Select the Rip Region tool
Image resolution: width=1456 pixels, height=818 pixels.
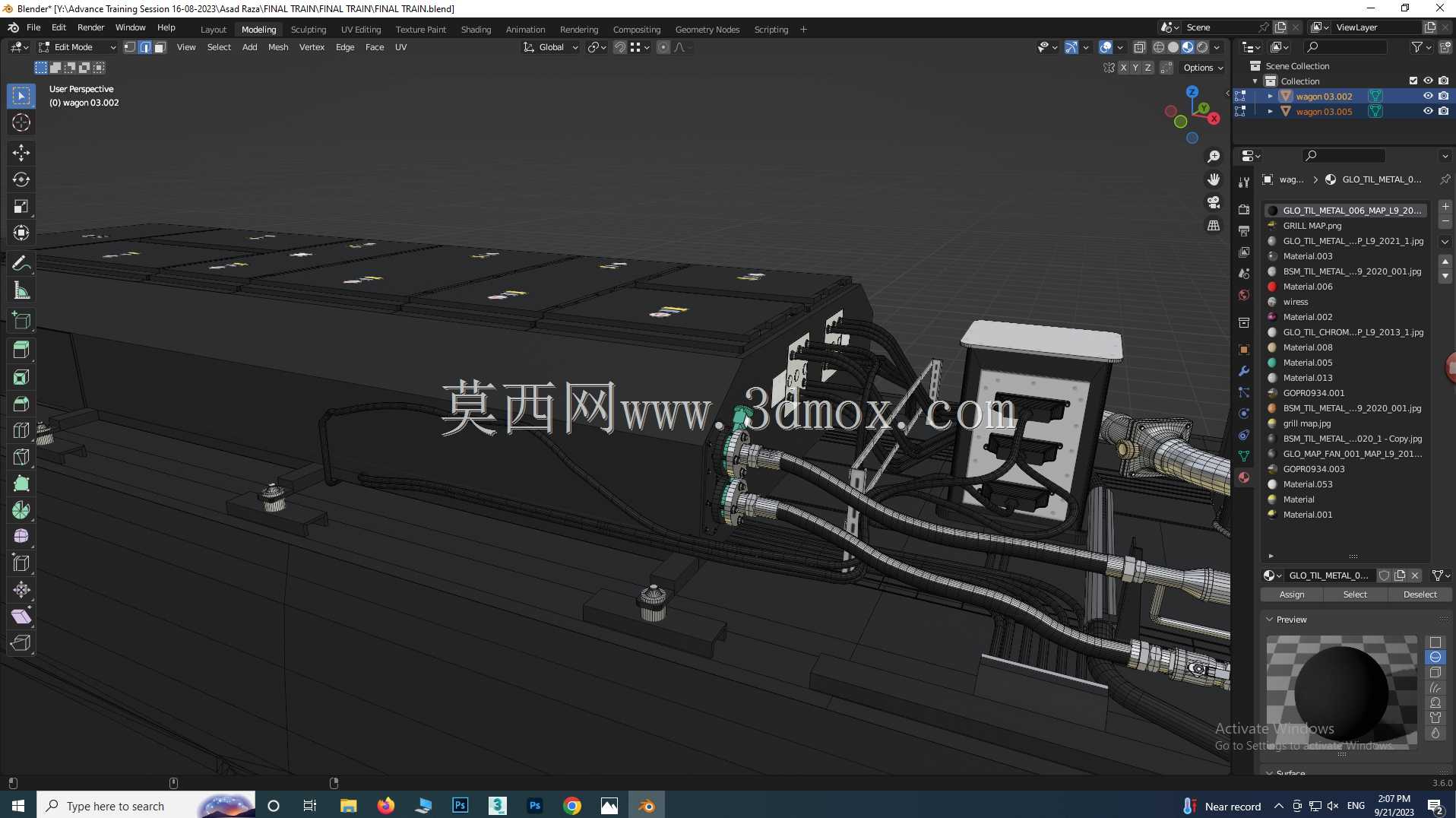click(x=21, y=643)
